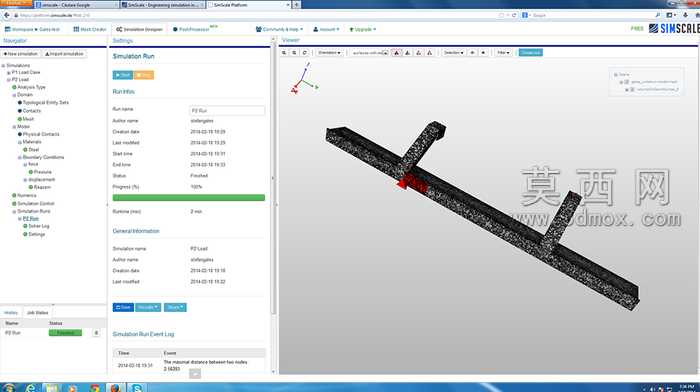The image size is (700, 392).
Task: Click the orange Stop button in Simulation Run
Action: click(144, 75)
